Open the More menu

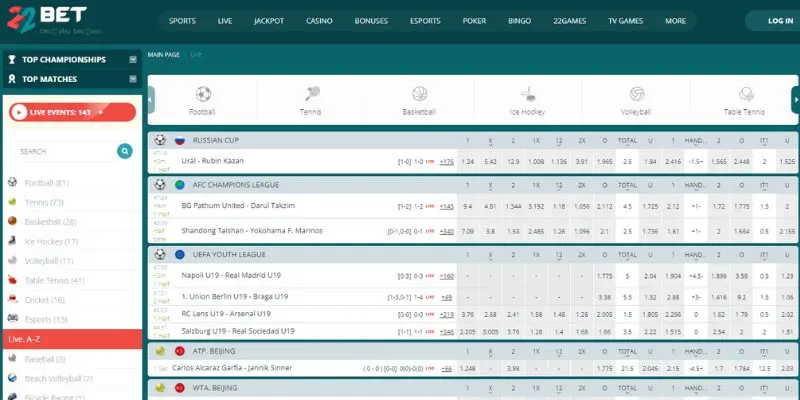click(x=676, y=21)
